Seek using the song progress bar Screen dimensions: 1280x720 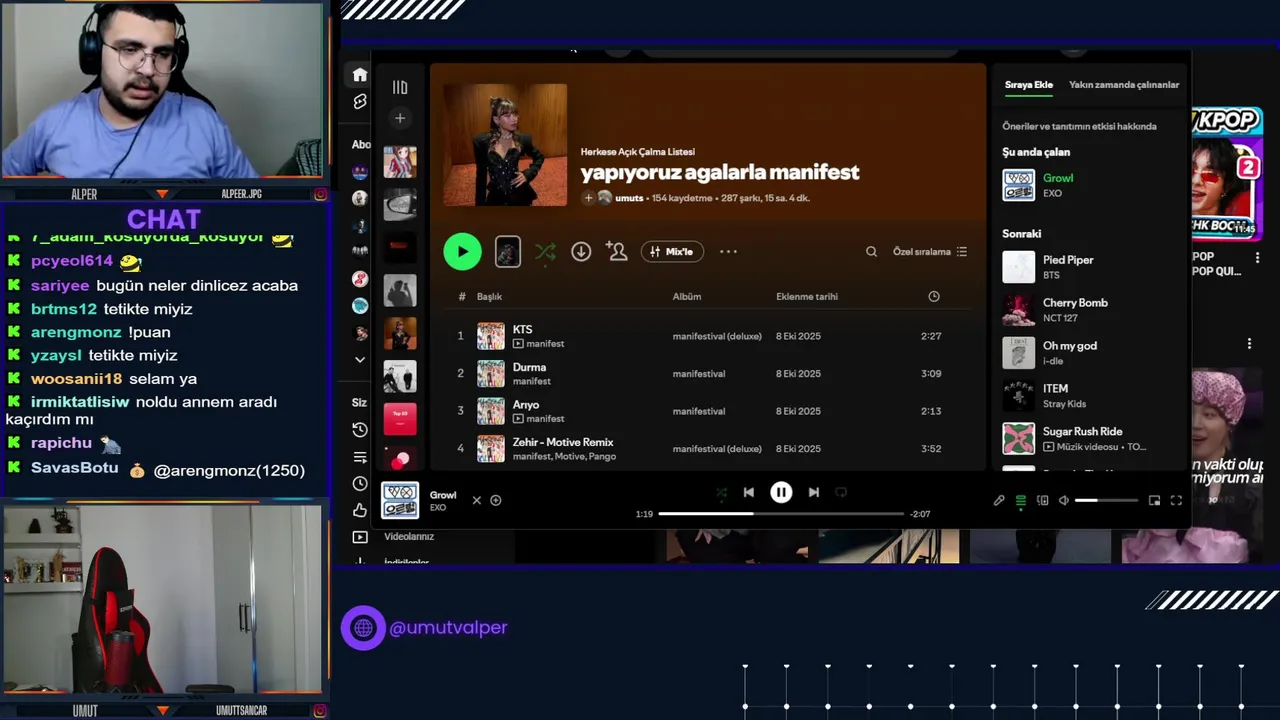click(781, 514)
